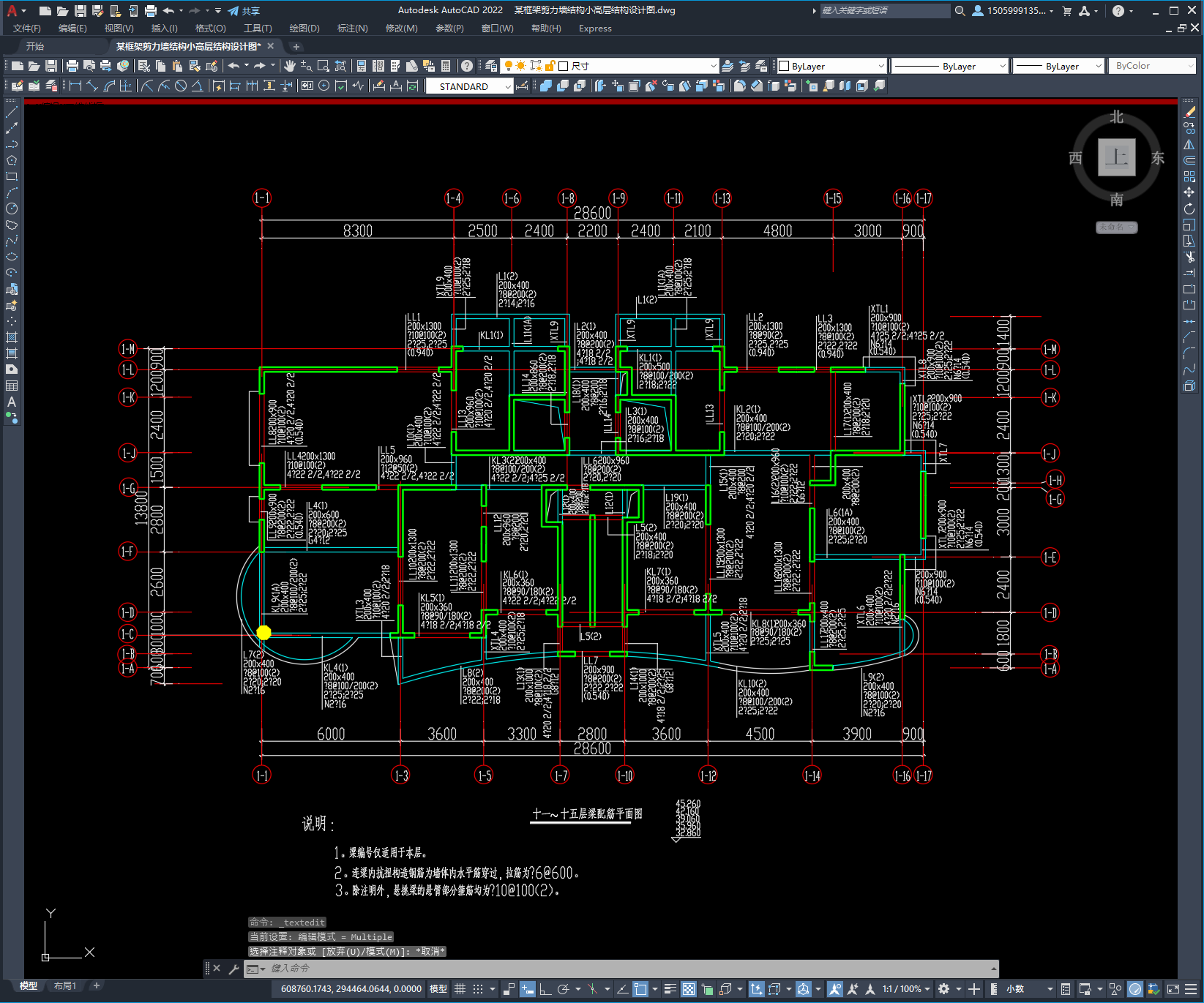The image size is (1204, 1003).
Task: Open the 修改(M) menu
Action: pyautogui.click(x=401, y=28)
